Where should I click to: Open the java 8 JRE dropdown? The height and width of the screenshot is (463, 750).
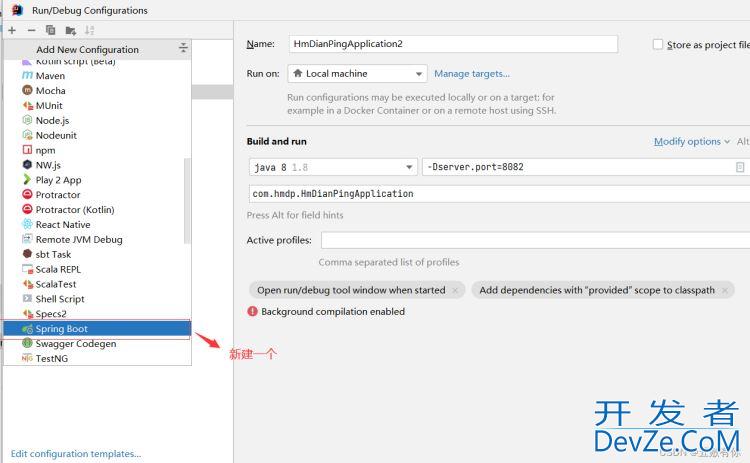[333, 167]
